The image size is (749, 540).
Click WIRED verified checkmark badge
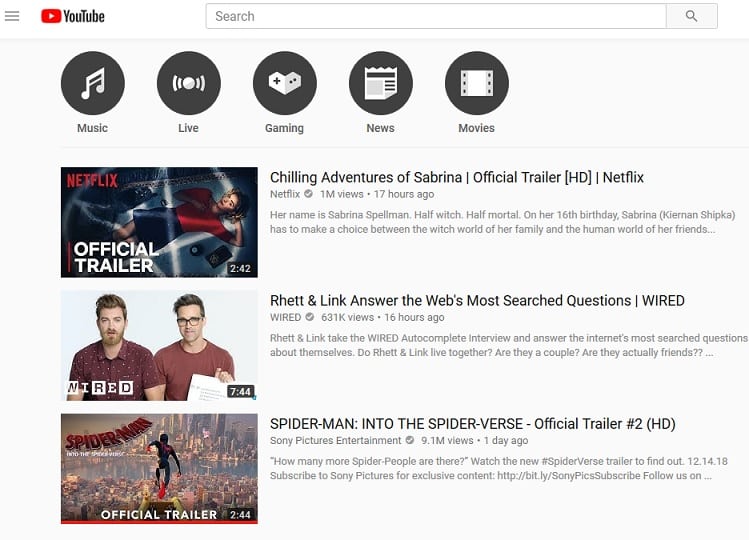pos(310,317)
